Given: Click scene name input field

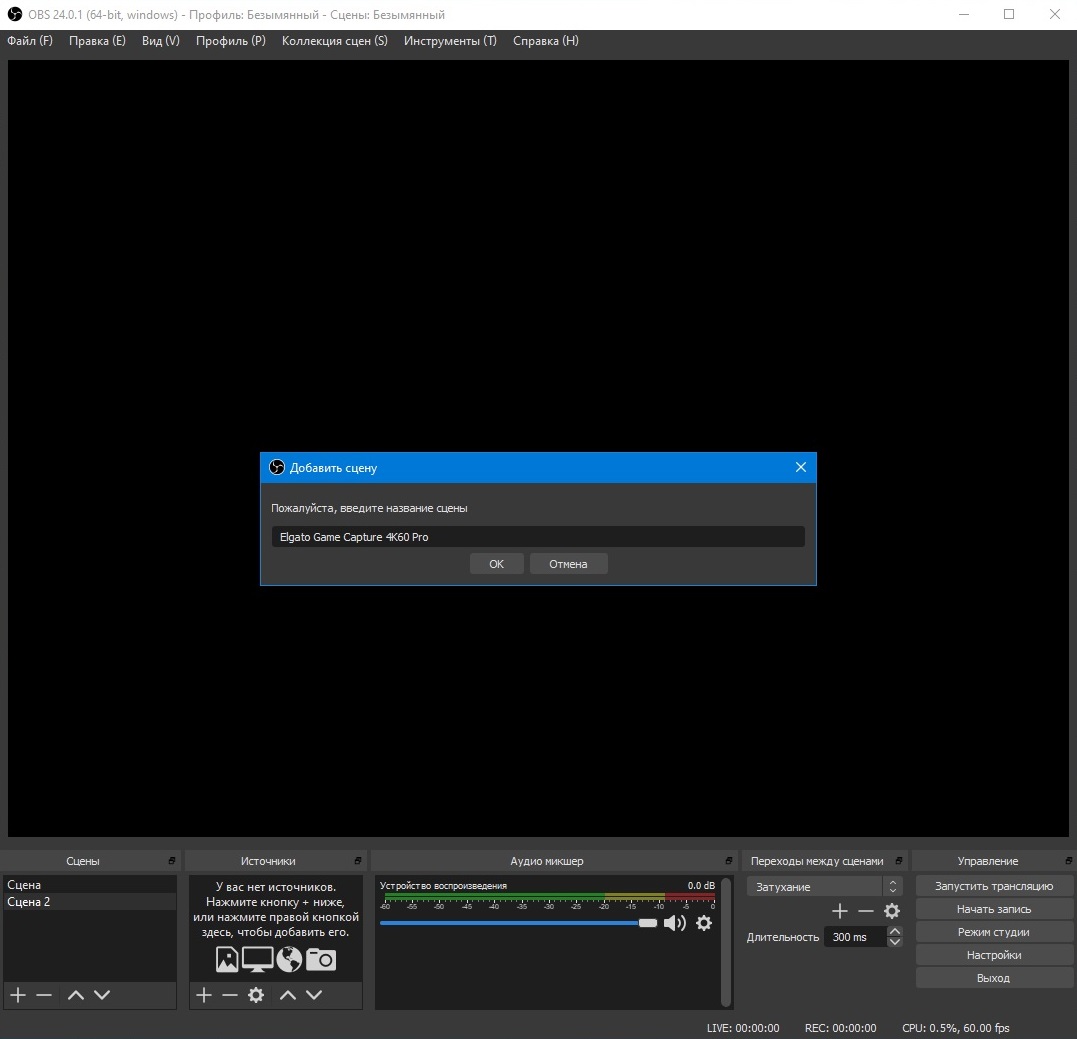Looking at the screenshot, I should point(538,537).
